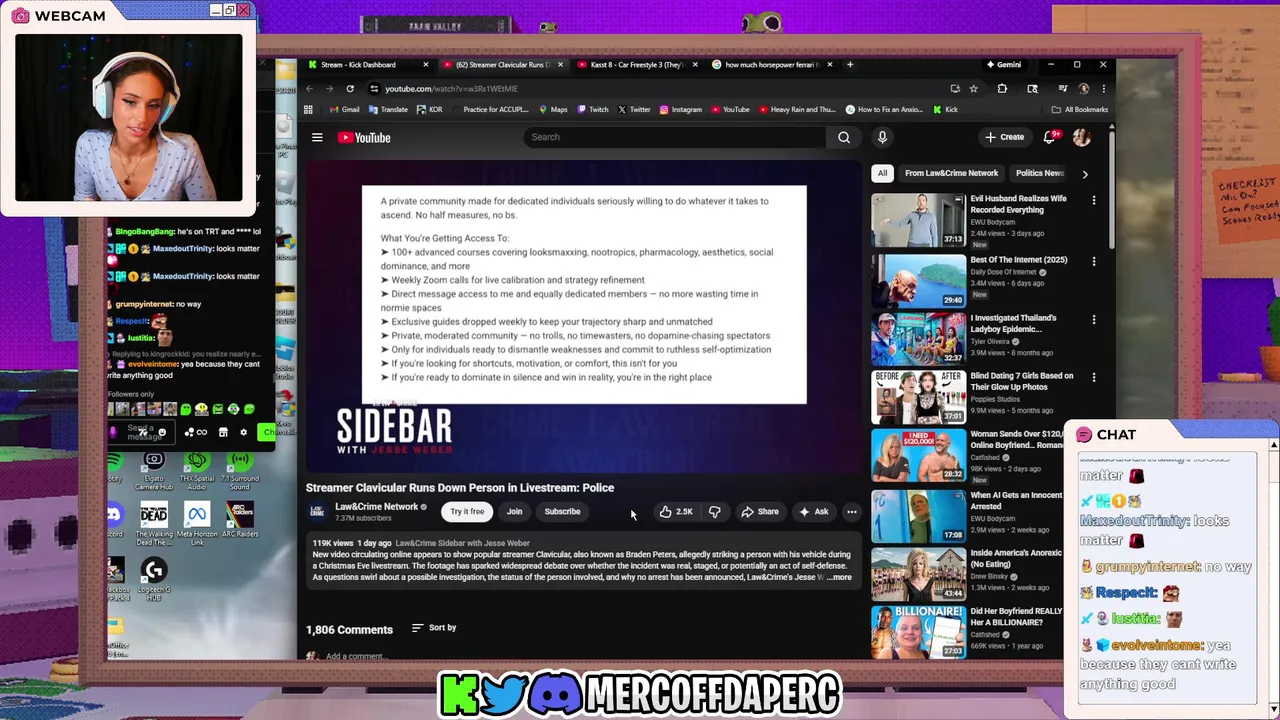The image size is (1280, 720).
Task: Select the All filter chip
Action: [882, 173]
